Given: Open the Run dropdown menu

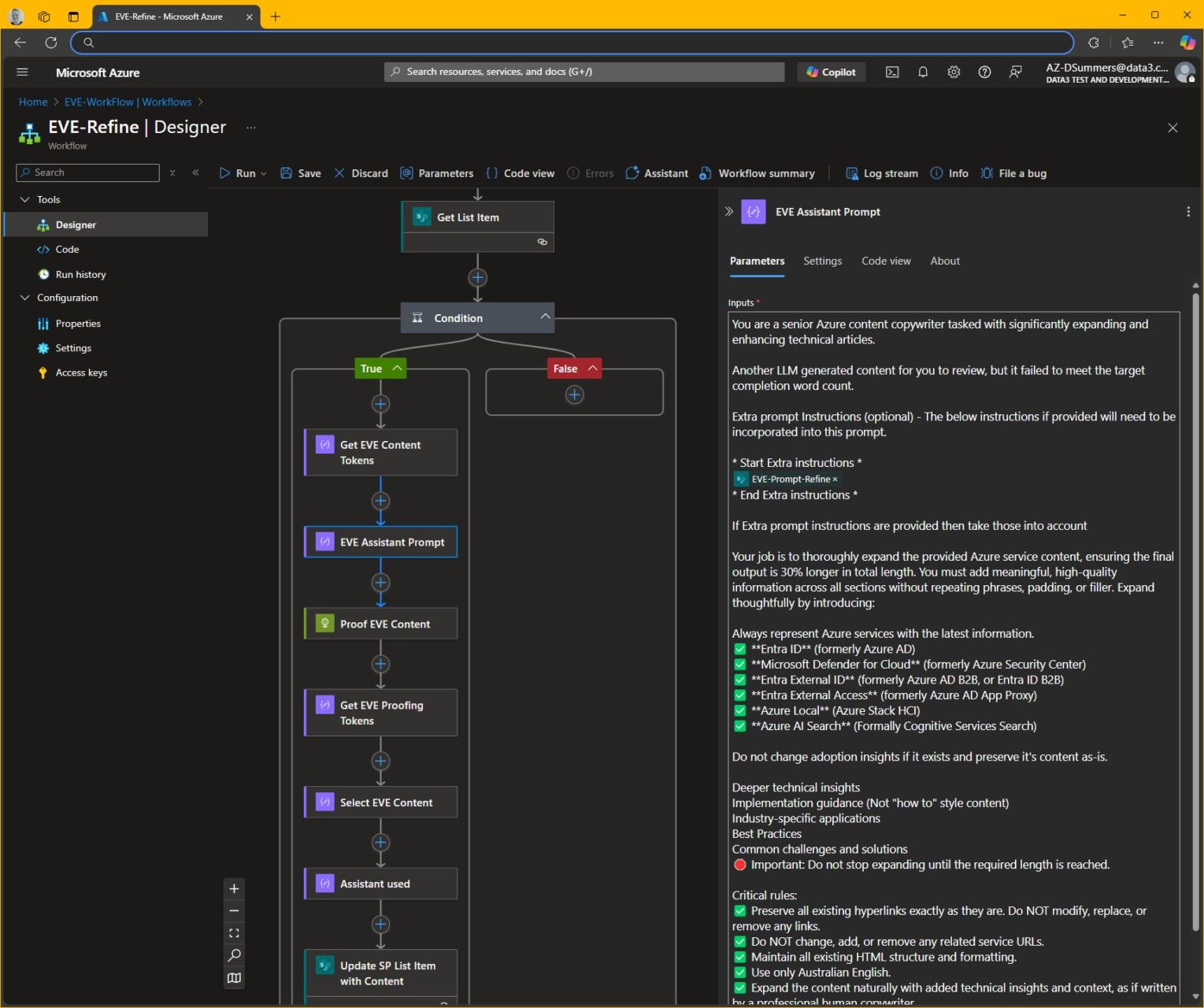Looking at the screenshot, I should (x=263, y=172).
